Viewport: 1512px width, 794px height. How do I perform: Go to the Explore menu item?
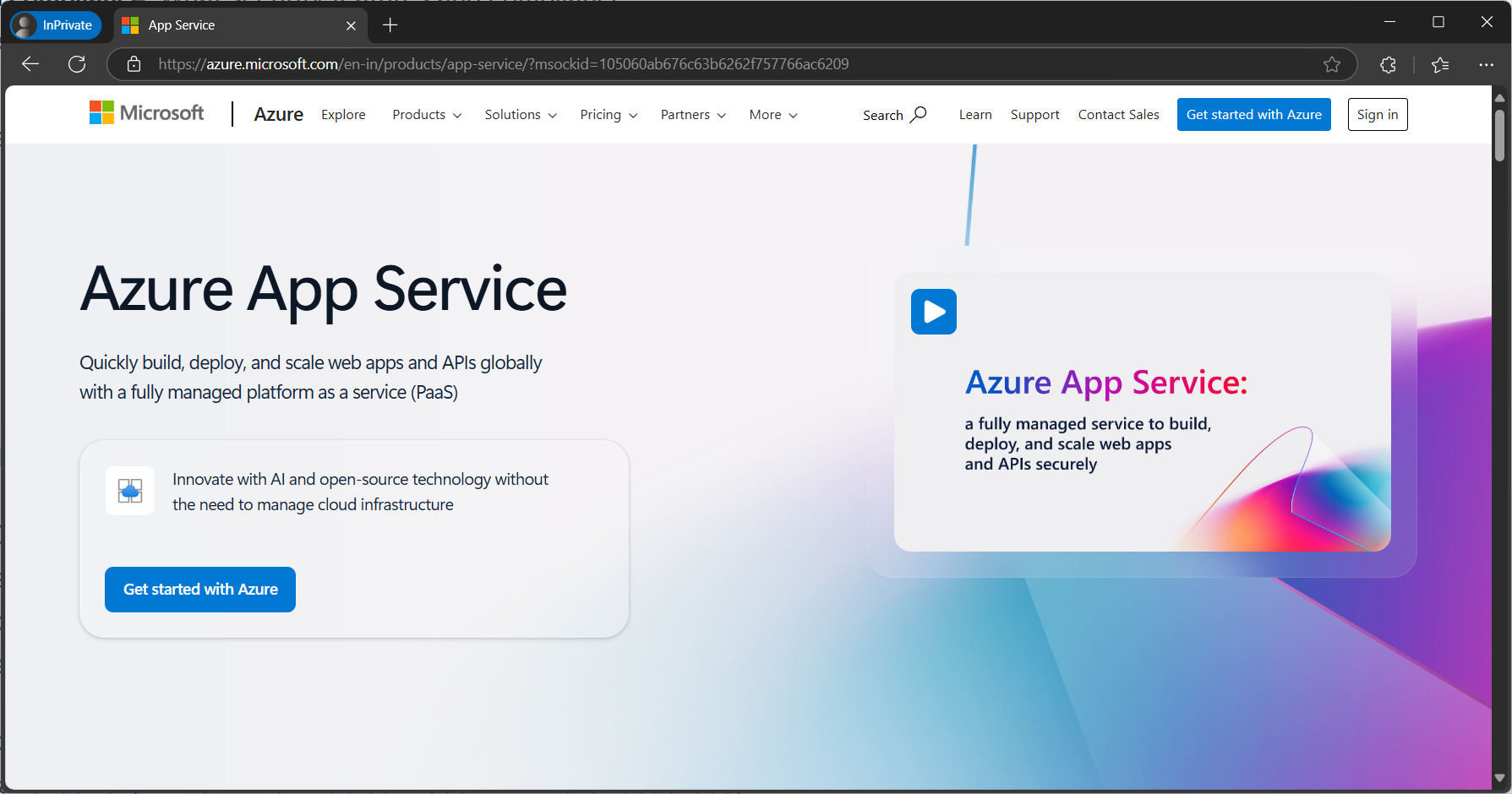343,115
